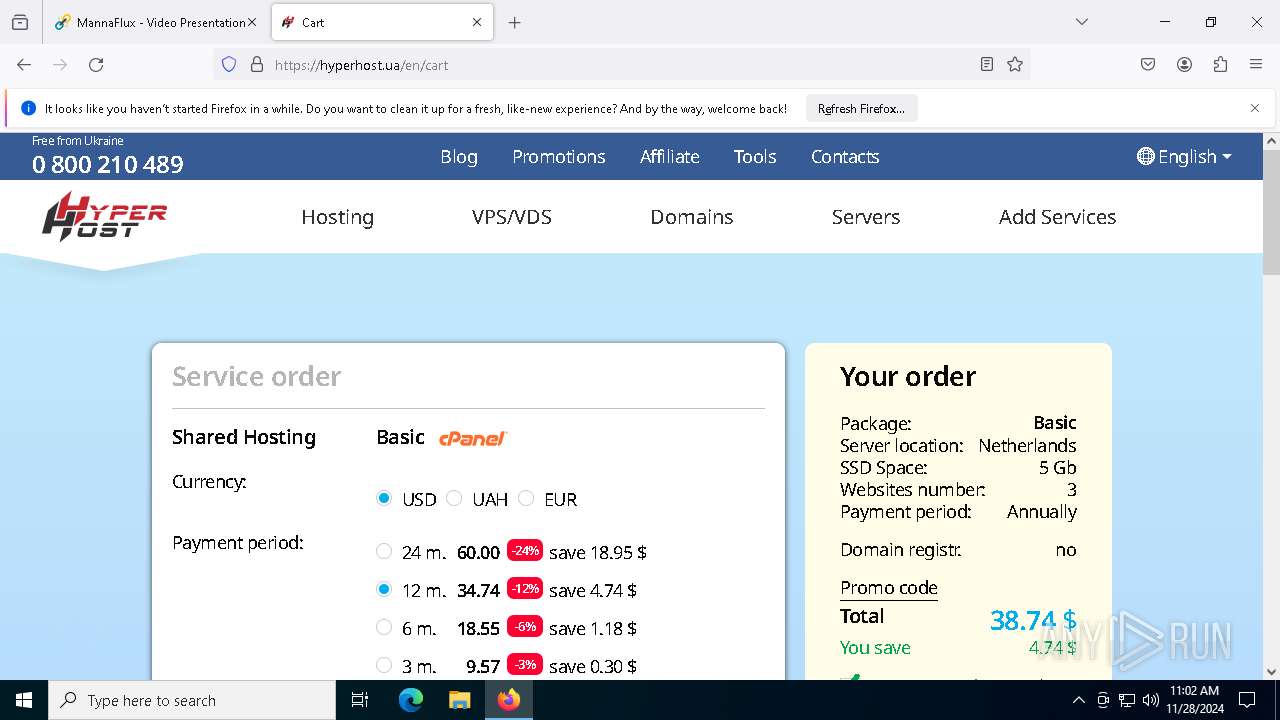This screenshot has width=1280, height=720.
Task: Open Tools page
Action: (755, 157)
